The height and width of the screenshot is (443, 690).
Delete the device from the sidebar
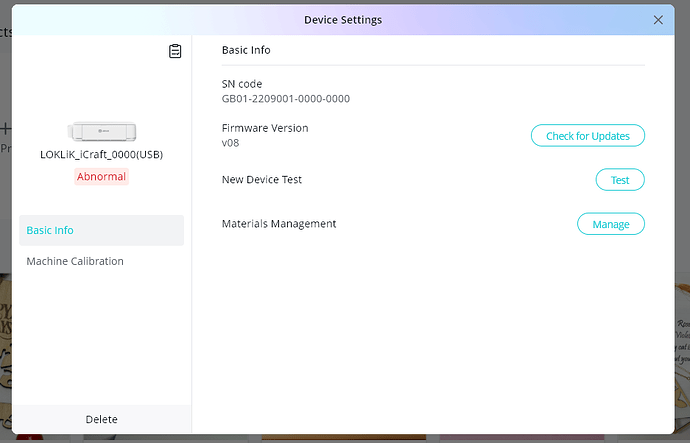tap(101, 419)
